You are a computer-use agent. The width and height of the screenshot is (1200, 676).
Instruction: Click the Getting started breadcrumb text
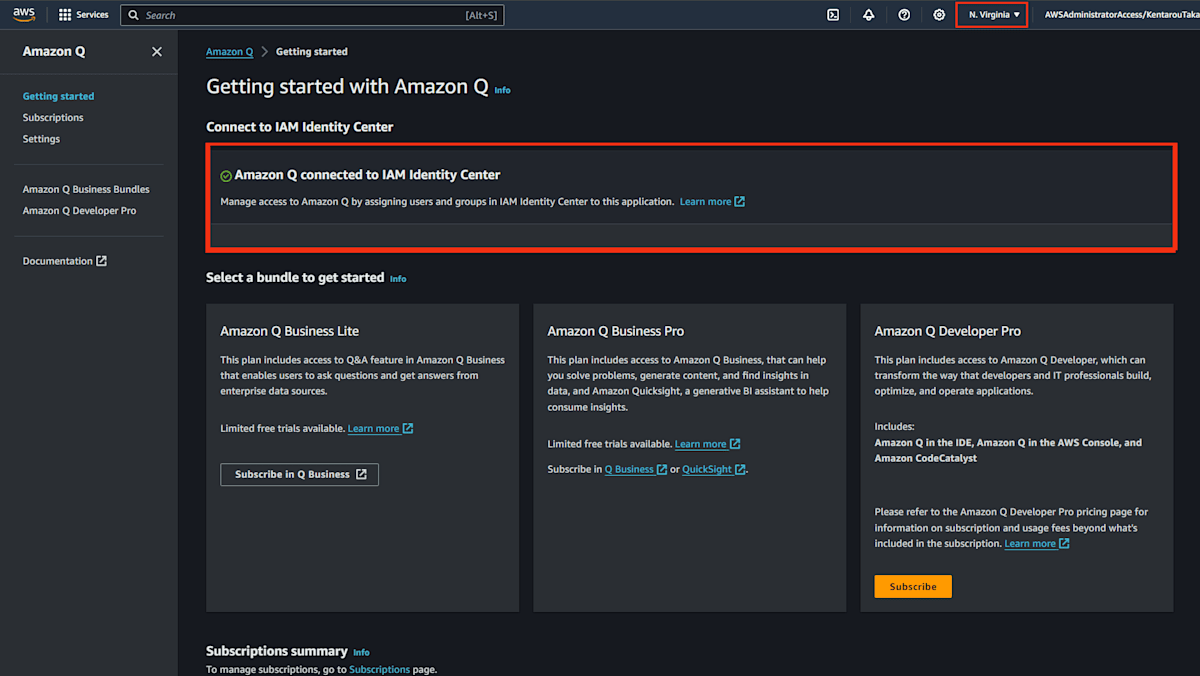[x=312, y=52]
